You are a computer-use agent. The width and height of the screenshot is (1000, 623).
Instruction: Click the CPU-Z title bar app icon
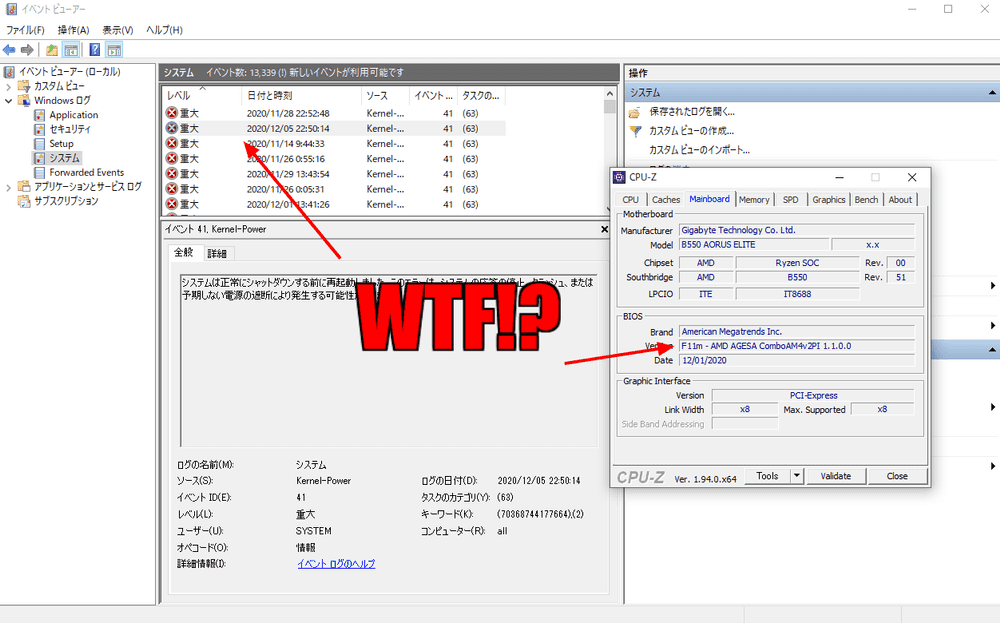619,177
